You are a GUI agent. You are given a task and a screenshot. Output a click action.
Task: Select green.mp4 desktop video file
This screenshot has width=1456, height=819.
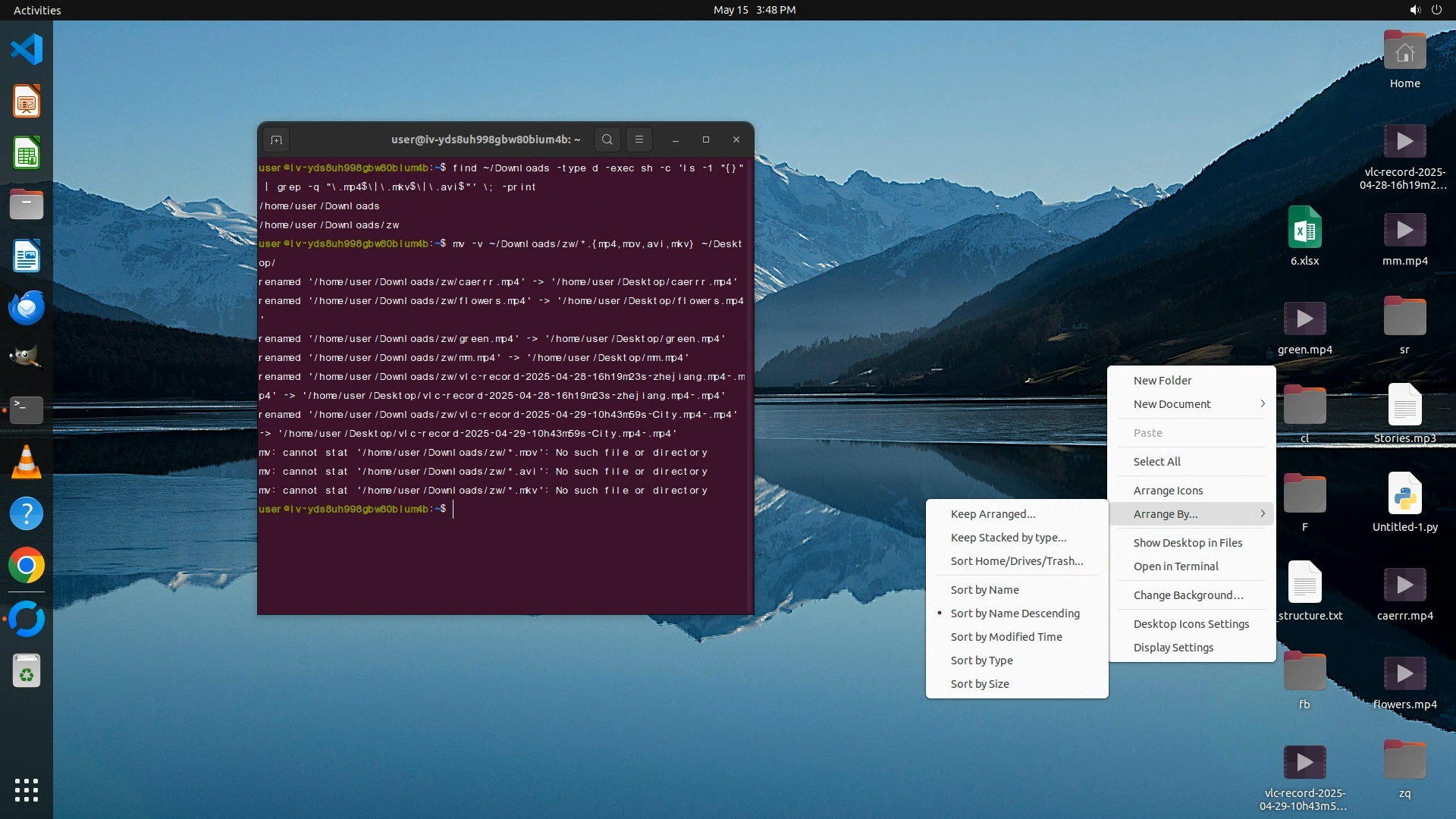[x=1304, y=319]
